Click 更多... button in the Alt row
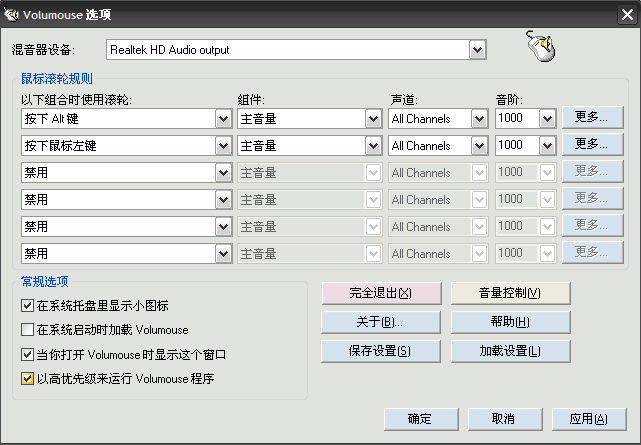The height and width of the screenshot is (445, 641). 592,117
